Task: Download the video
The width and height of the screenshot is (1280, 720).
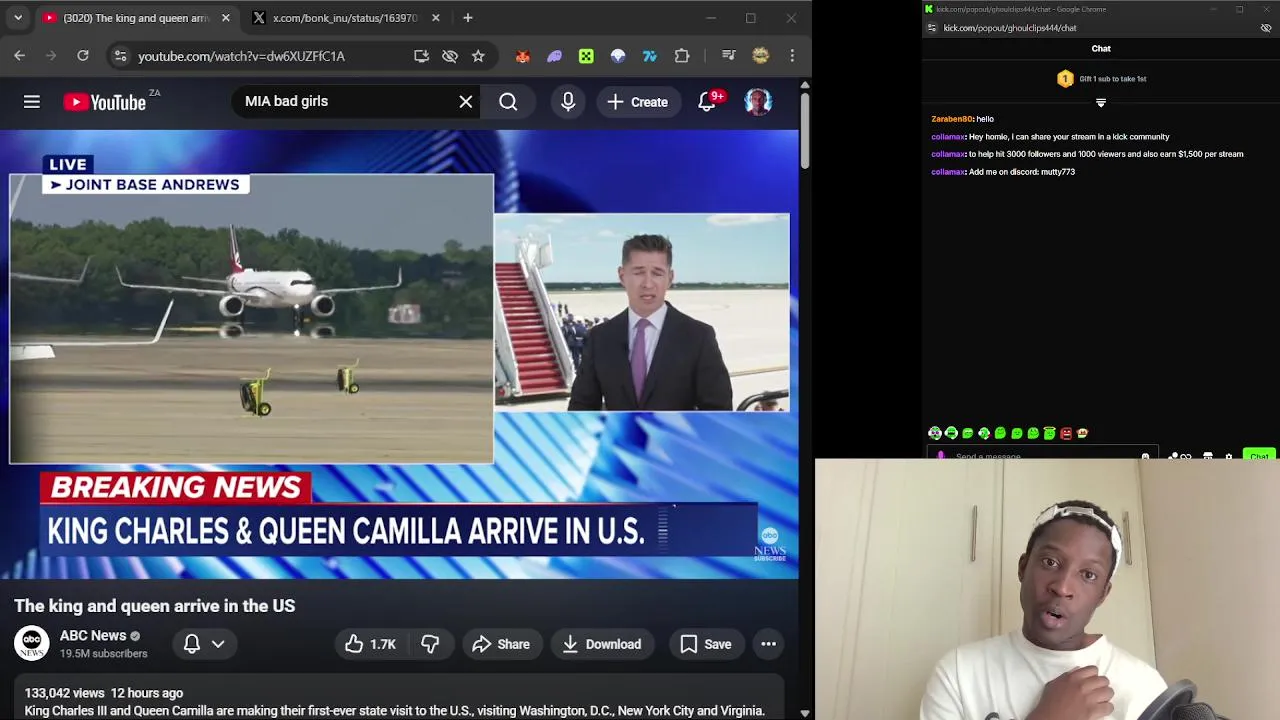Action: click(x=602, y=644)
